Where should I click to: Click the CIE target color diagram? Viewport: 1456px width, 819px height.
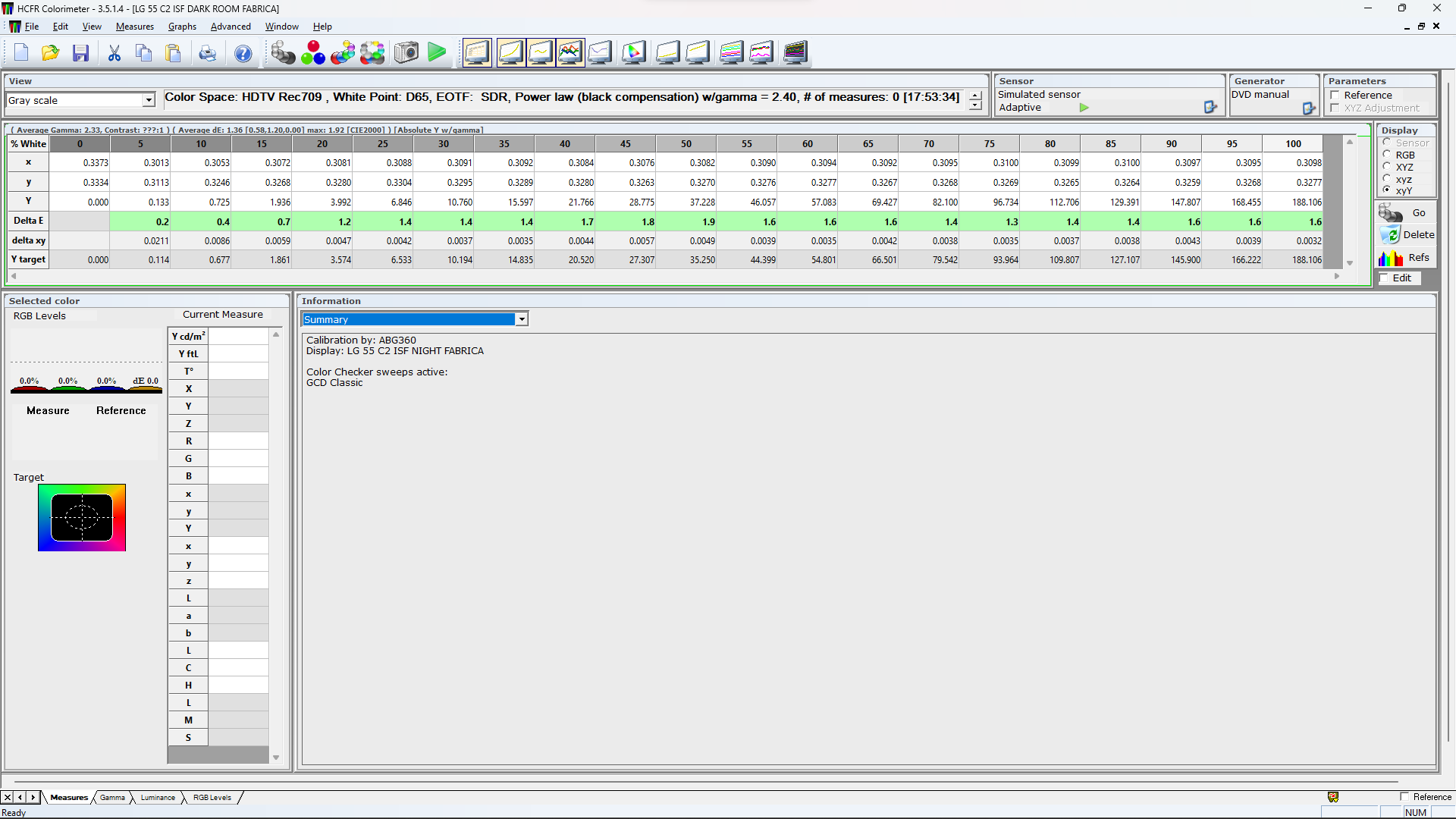[82, 518]
